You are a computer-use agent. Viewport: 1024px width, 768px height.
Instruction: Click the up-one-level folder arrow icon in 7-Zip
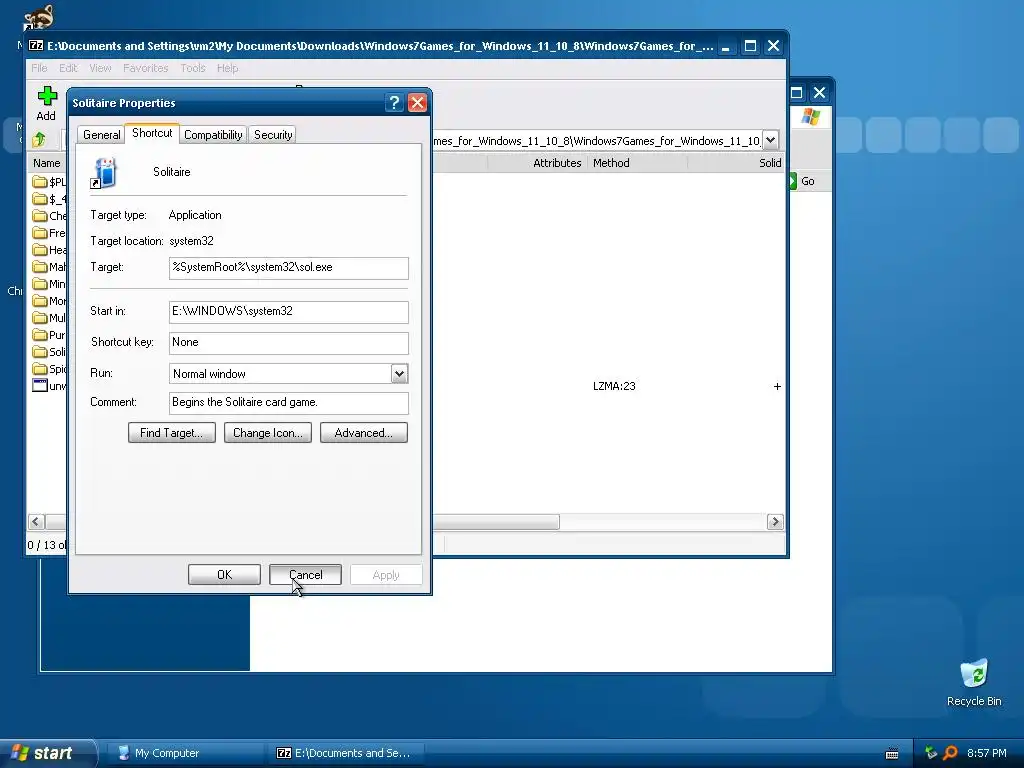[x=39, y=139]
